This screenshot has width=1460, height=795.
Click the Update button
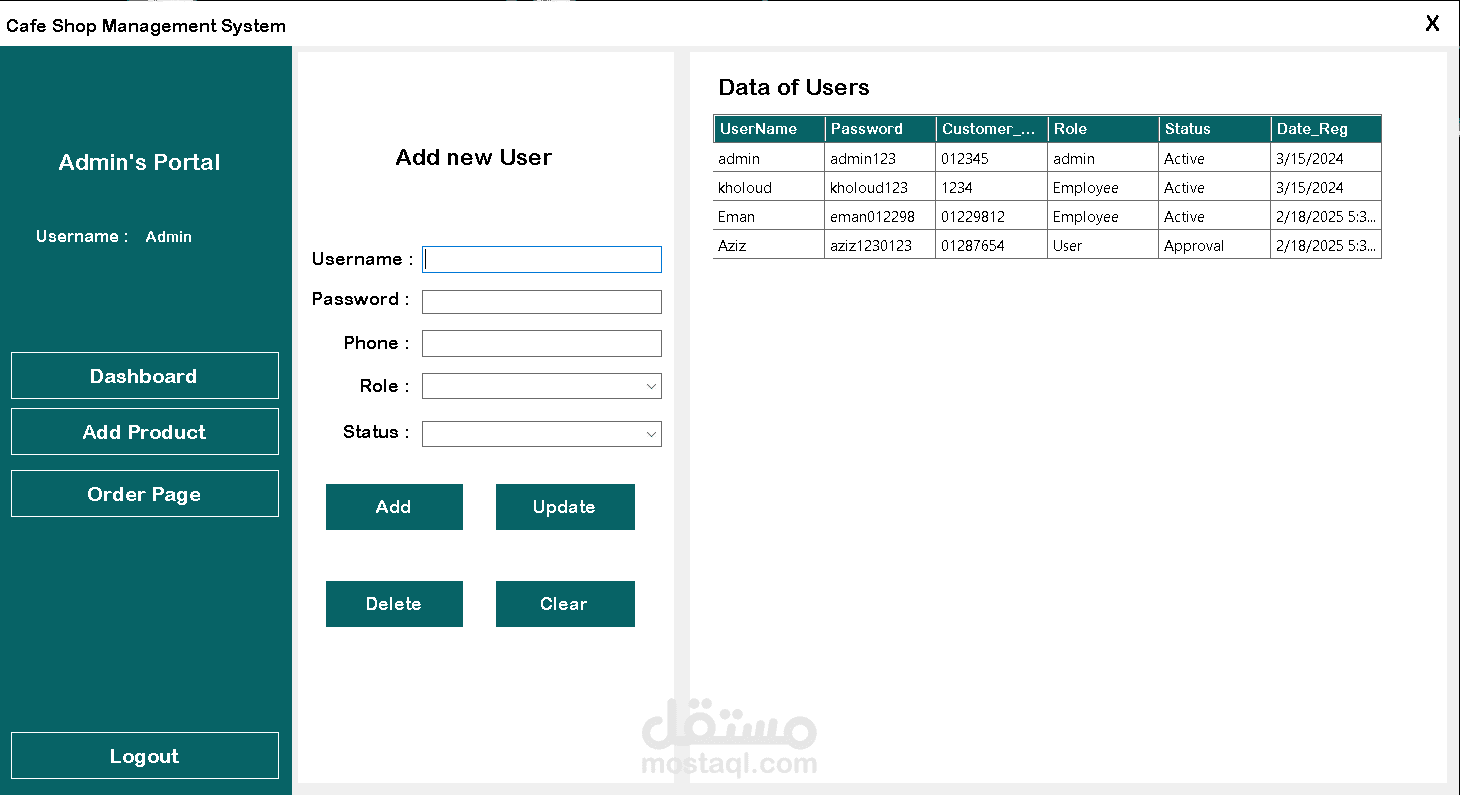click(565, 507)
